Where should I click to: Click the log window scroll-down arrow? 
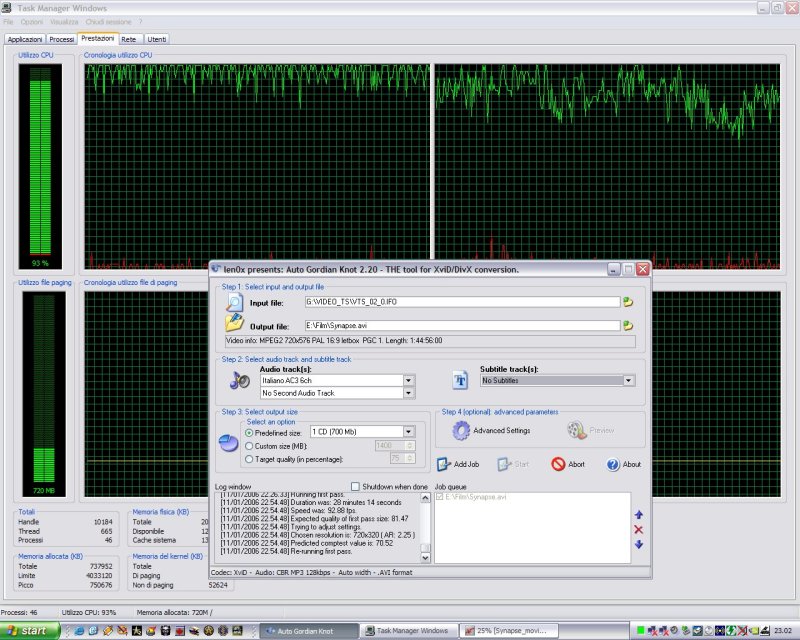coord(426,558)
